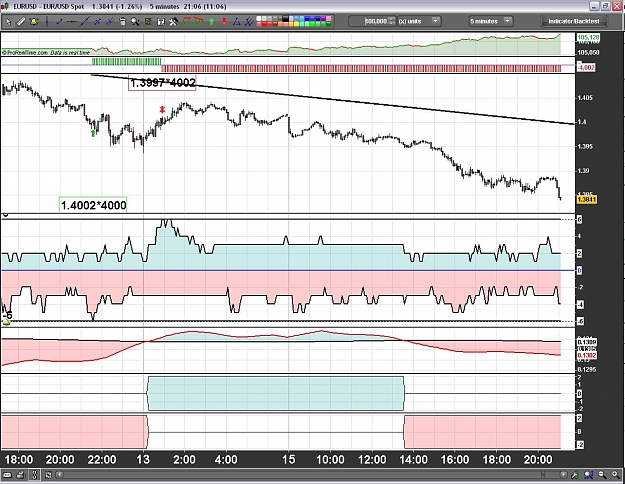Click the yellow 1.3841 price label
This screenshot has height=484, width=625.
[586, 199]
